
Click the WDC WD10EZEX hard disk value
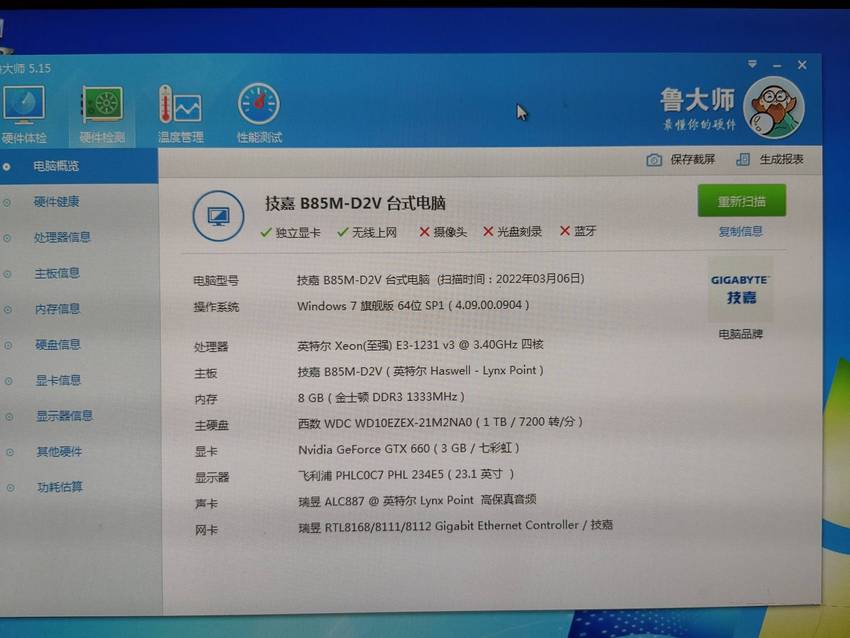point(440,422)
